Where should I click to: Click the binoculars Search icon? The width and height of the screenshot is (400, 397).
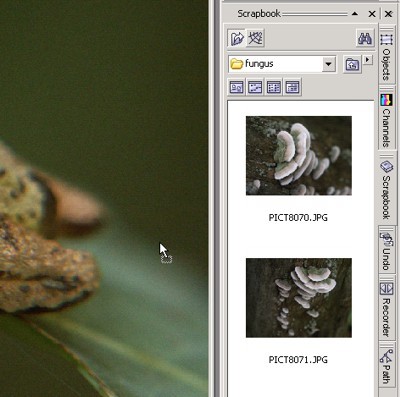[365, 39]
